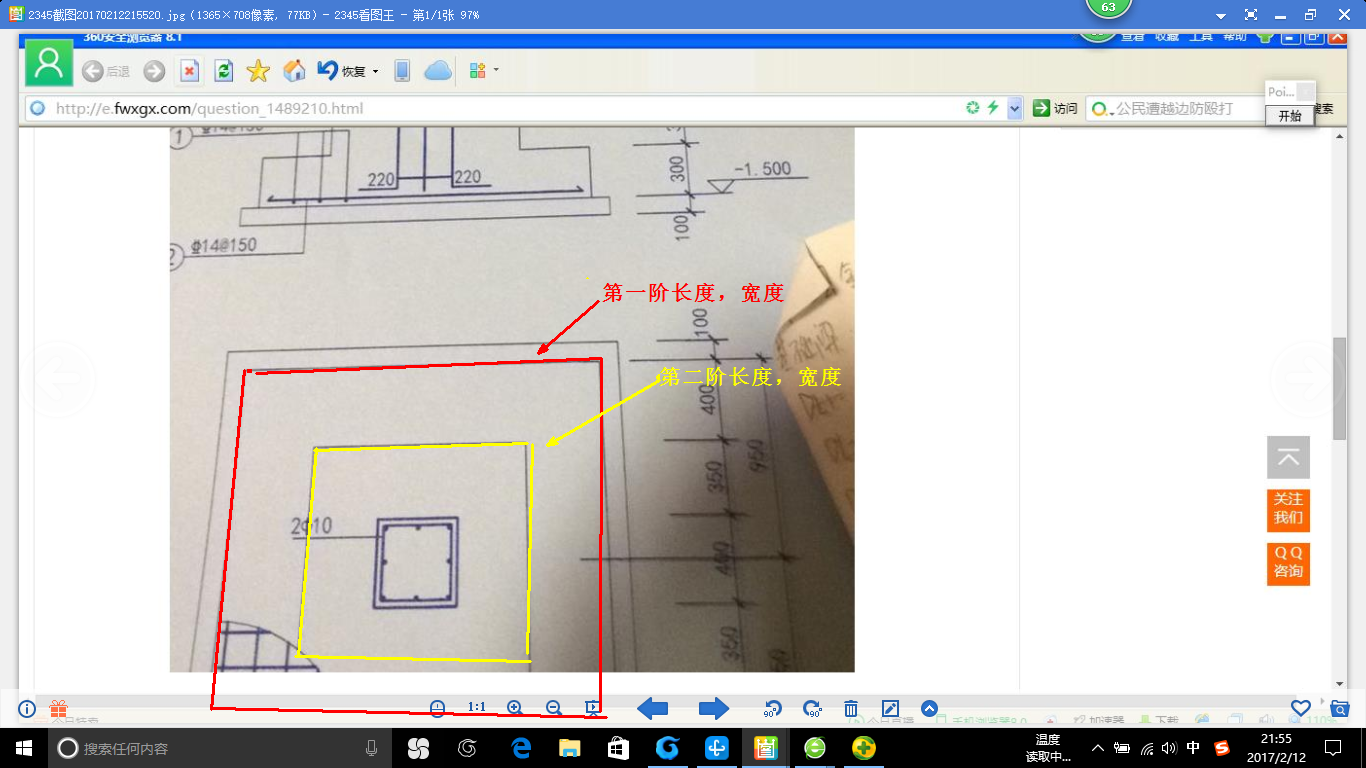1366x768 pixels.
Task: Open the extensions grid icon
Action: [x=477, y=71]
